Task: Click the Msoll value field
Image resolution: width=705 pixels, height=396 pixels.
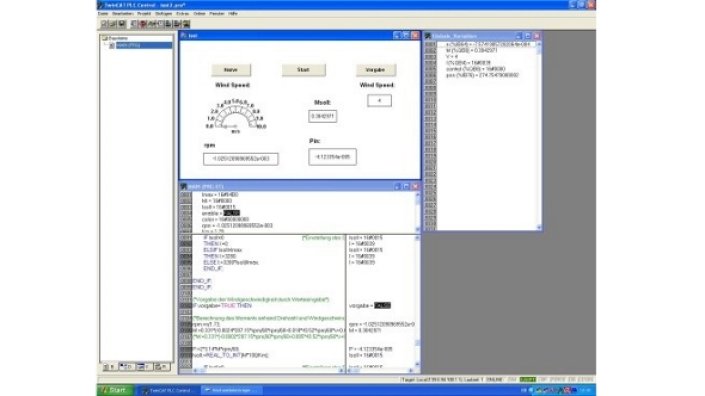Action: 322,116
